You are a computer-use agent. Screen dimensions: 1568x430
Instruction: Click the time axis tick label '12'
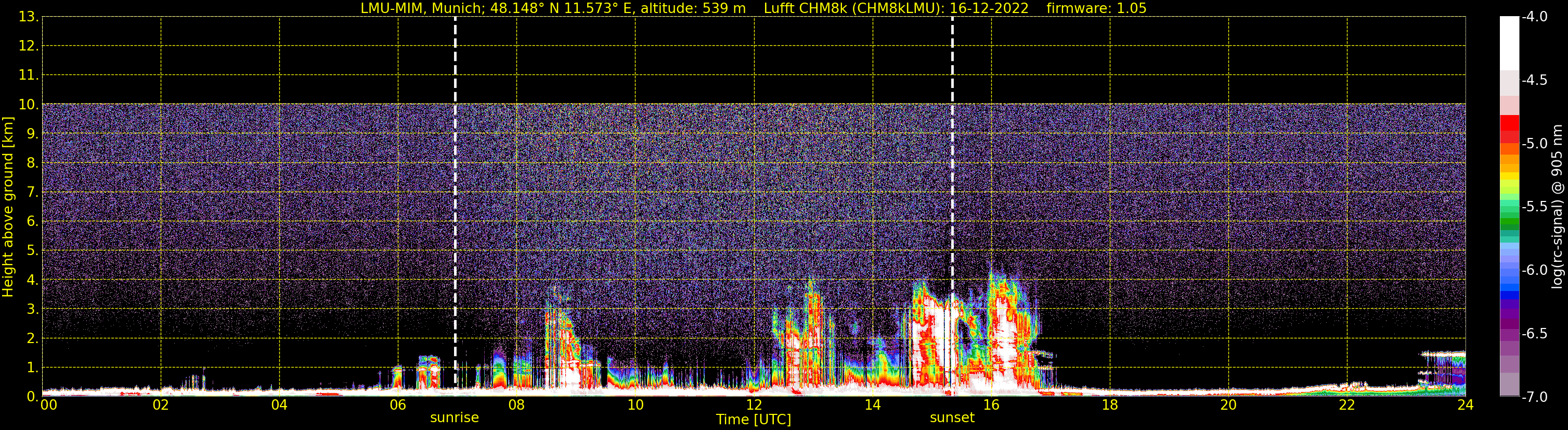point(754,405)
